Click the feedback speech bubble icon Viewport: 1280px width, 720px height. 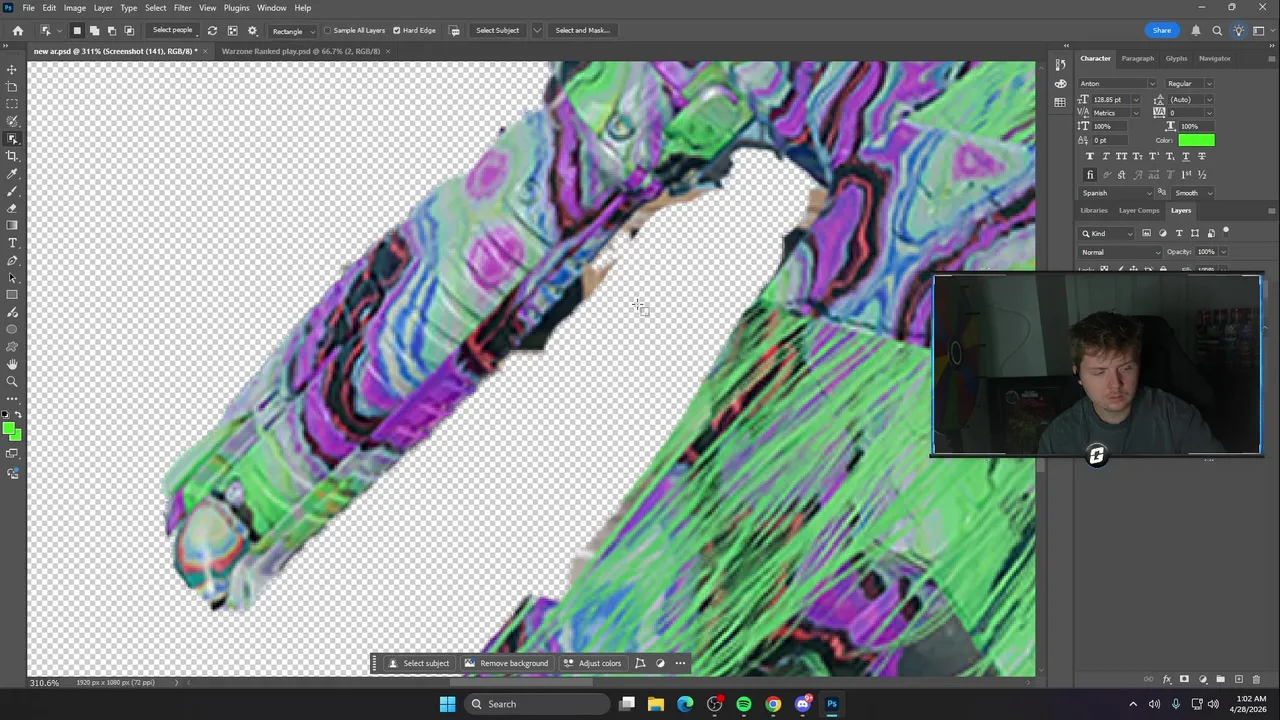455,30
